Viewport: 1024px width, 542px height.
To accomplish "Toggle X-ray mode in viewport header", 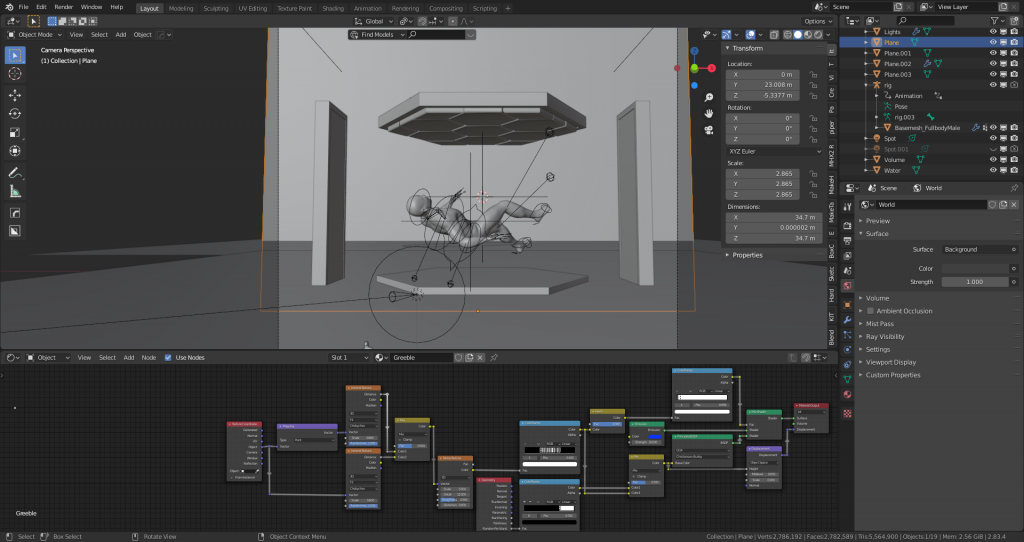I will [774, 35].
